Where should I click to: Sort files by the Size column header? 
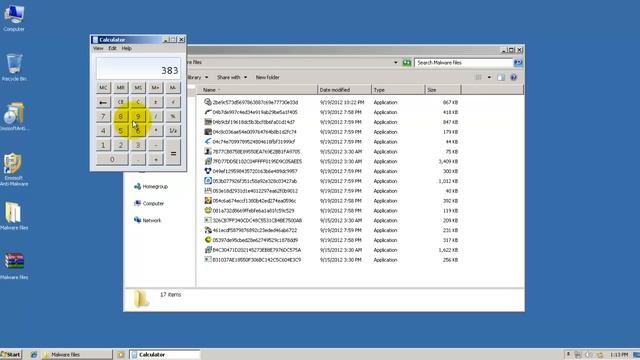442,89
